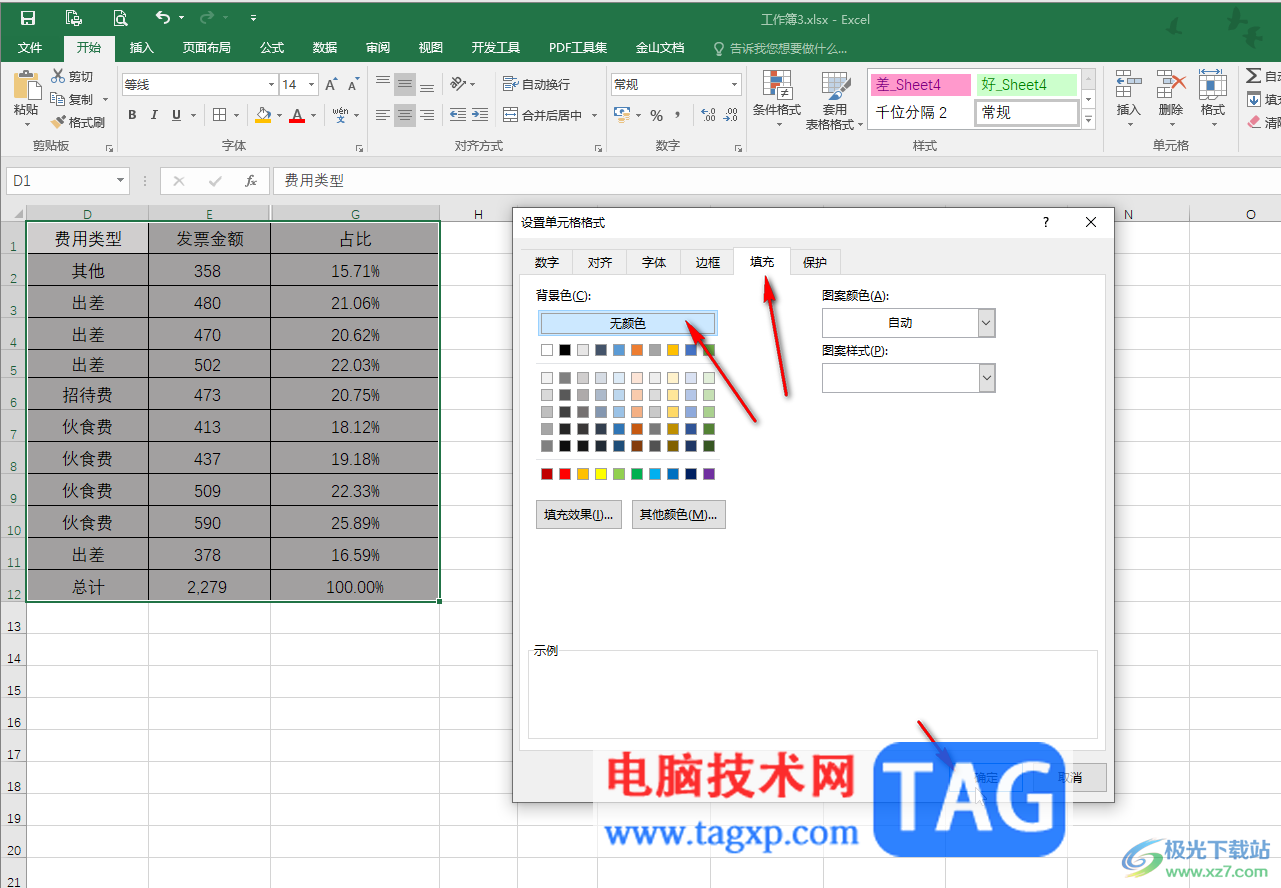
Task: Click the dialog help question mark
Action: (x=1046, y=222)
